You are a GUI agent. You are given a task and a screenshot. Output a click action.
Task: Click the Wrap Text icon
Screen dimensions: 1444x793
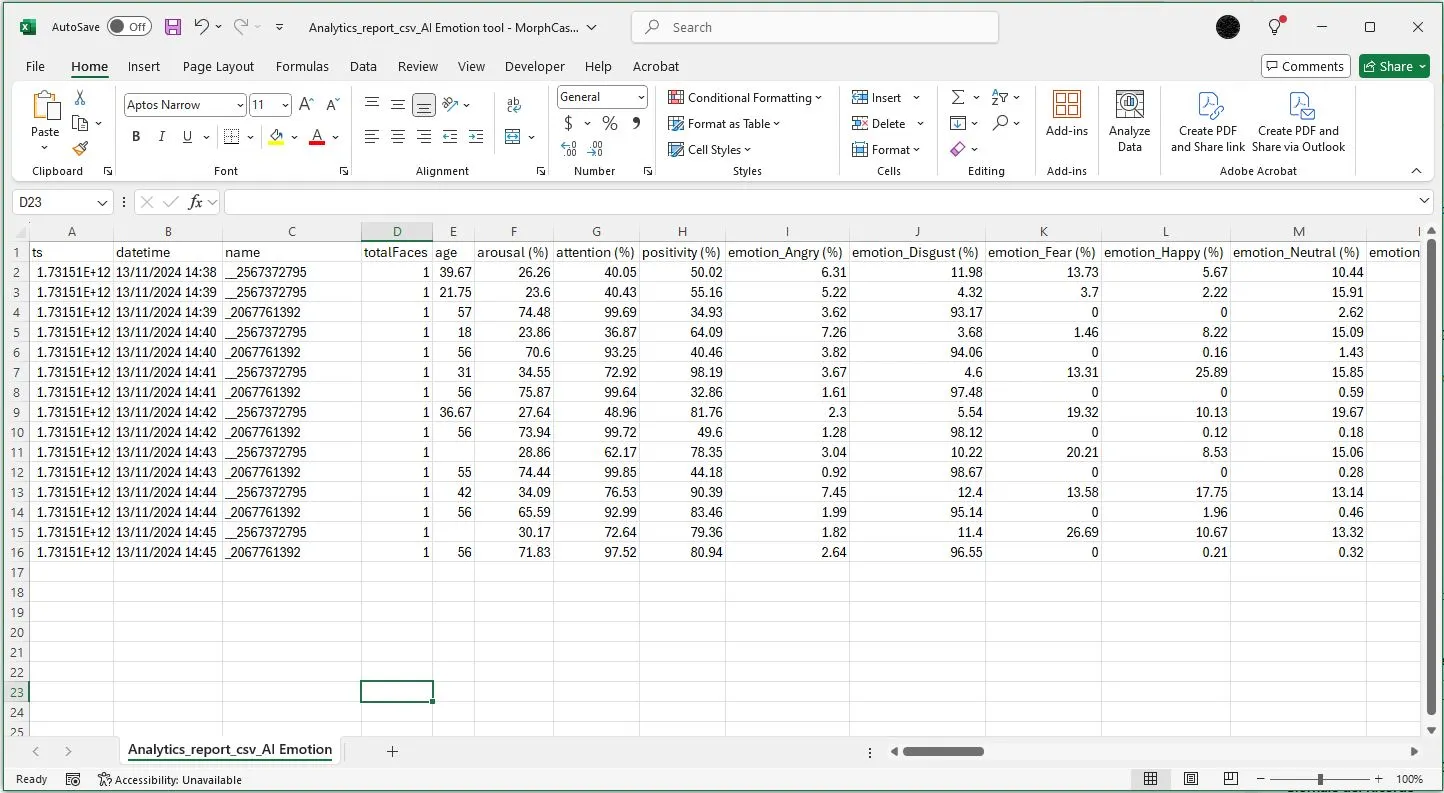[514, 103]
